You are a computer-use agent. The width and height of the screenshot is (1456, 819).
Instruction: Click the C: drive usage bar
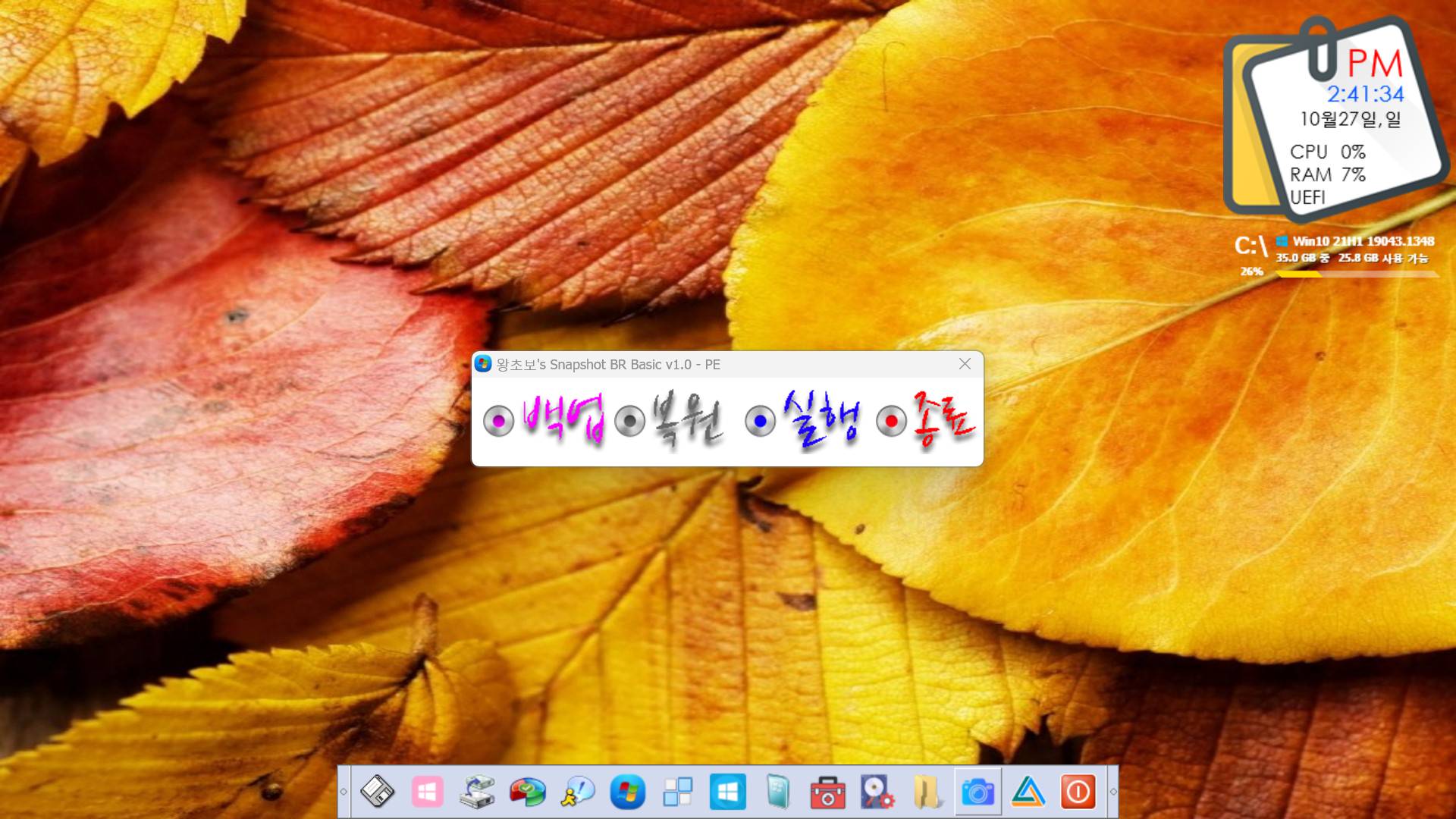pyautogui.click(x=1357, y=275)
